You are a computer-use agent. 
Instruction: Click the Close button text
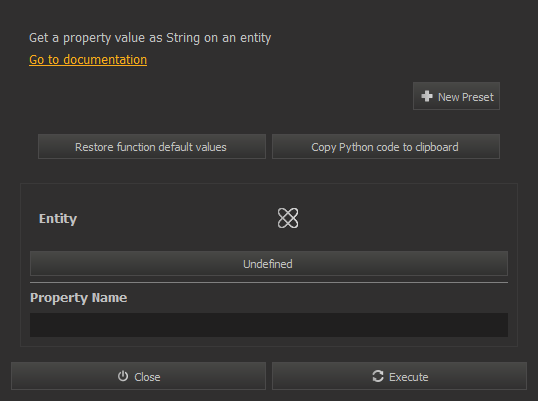147,377
